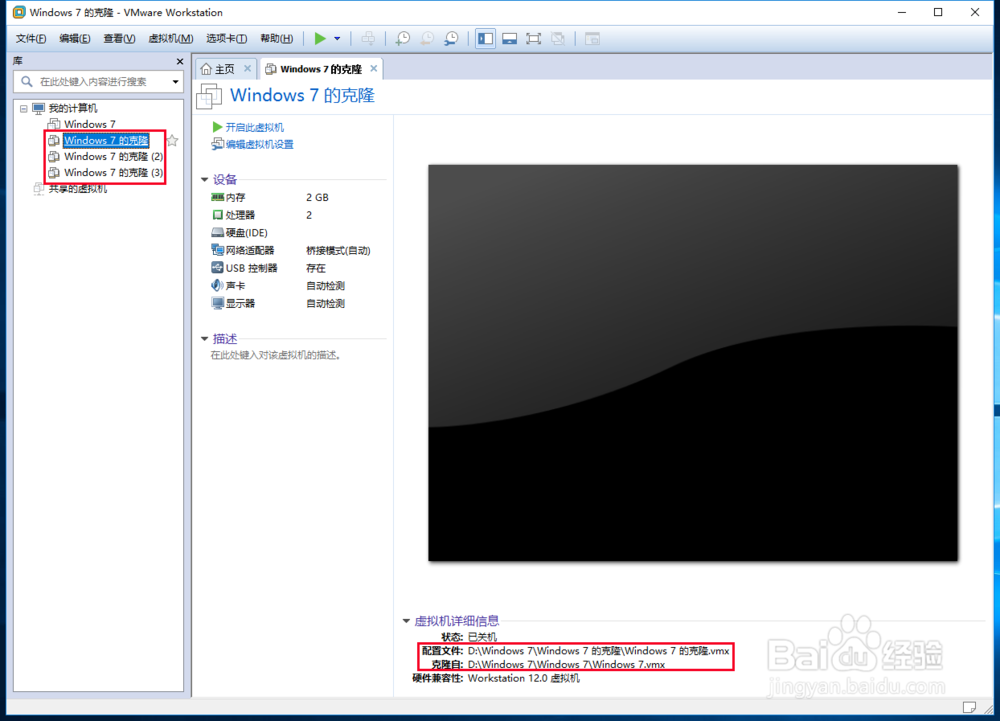Collapse the 我的计算机 tree node

pyautogui.click(x=24, y=108)
